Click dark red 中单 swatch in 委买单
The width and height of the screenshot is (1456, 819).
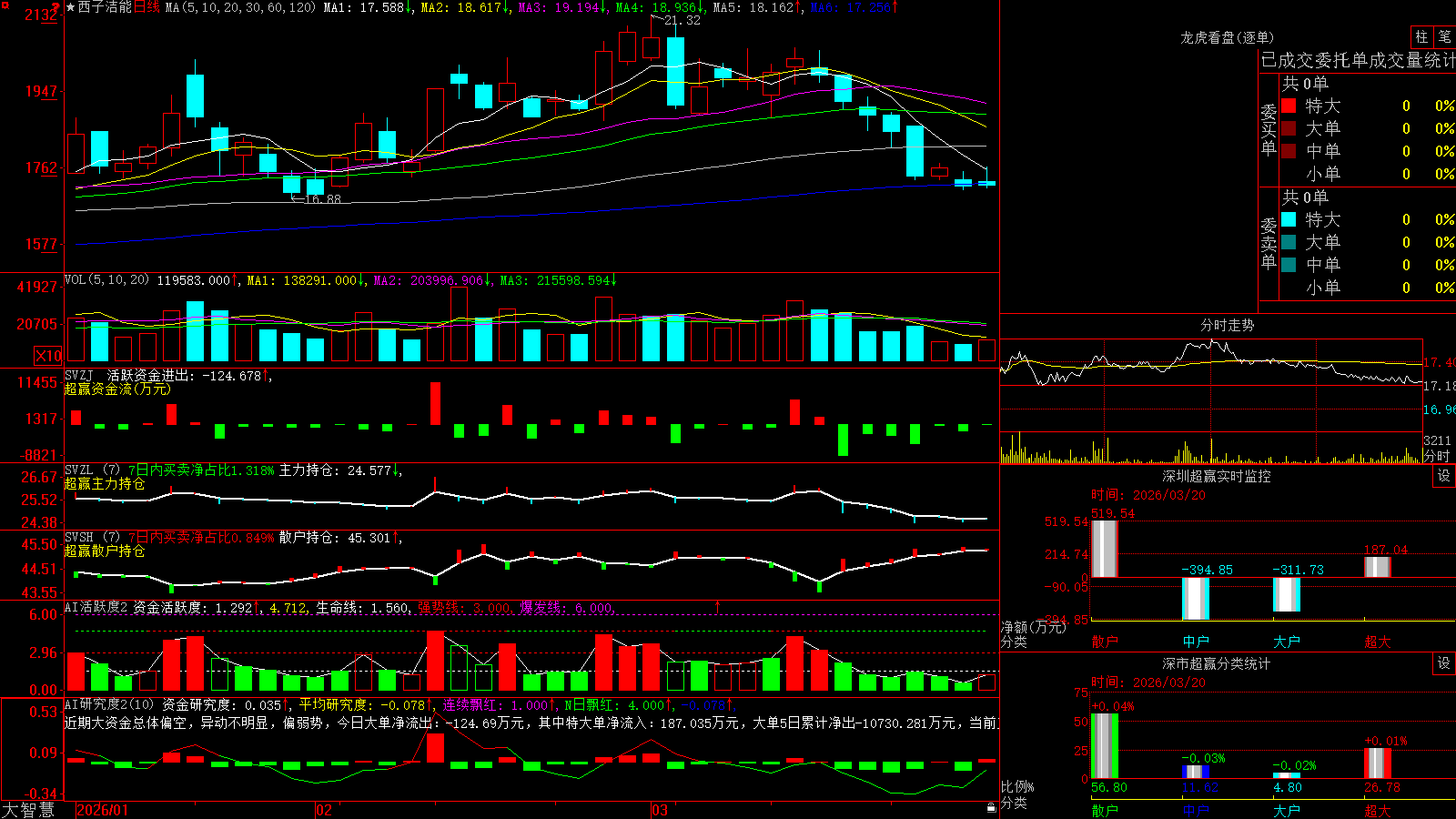coord(1289,150)
